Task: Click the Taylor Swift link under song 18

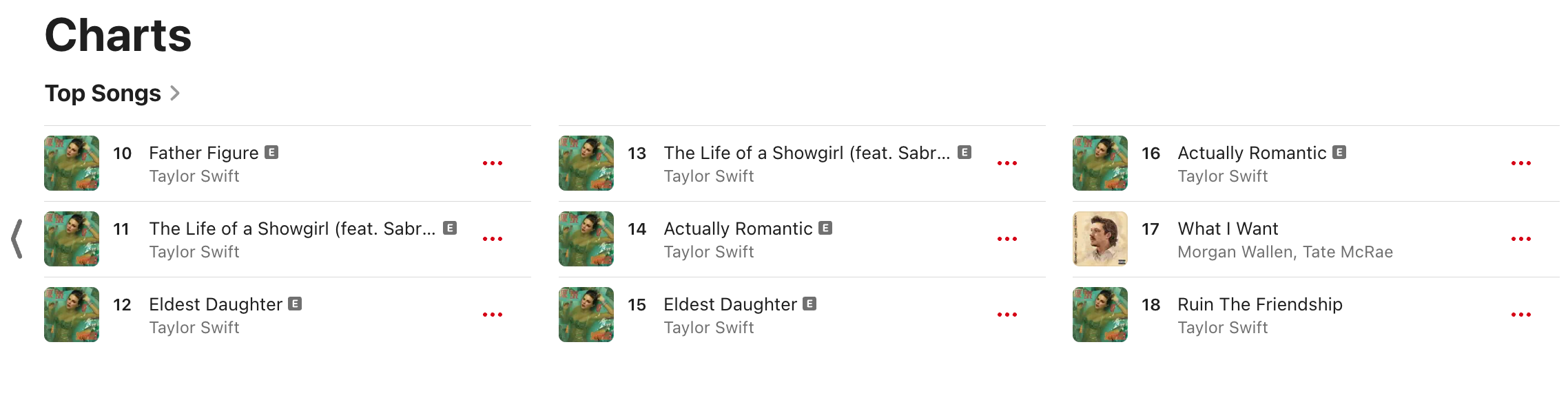Action: pos(1222,328)
